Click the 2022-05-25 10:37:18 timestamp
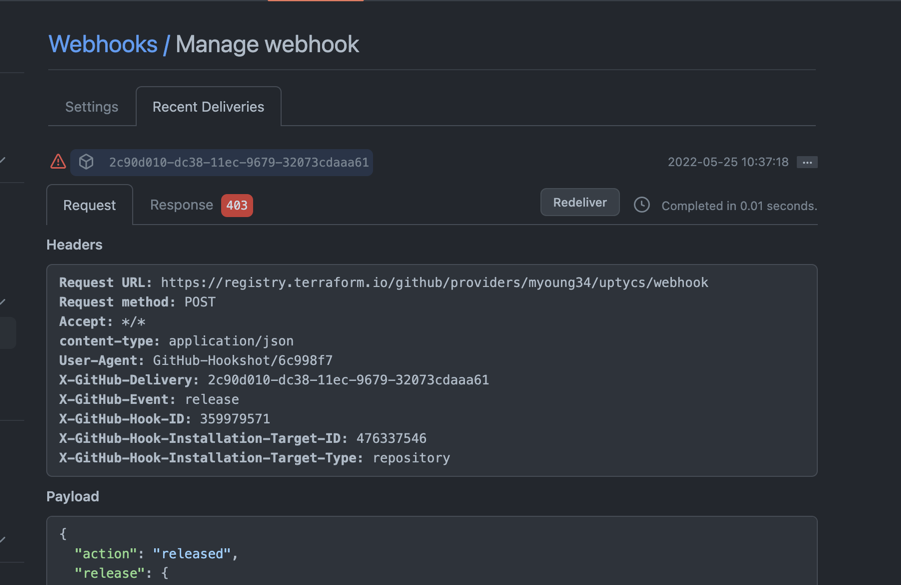Screen dimensions: 901x585 tap(728, 162)
